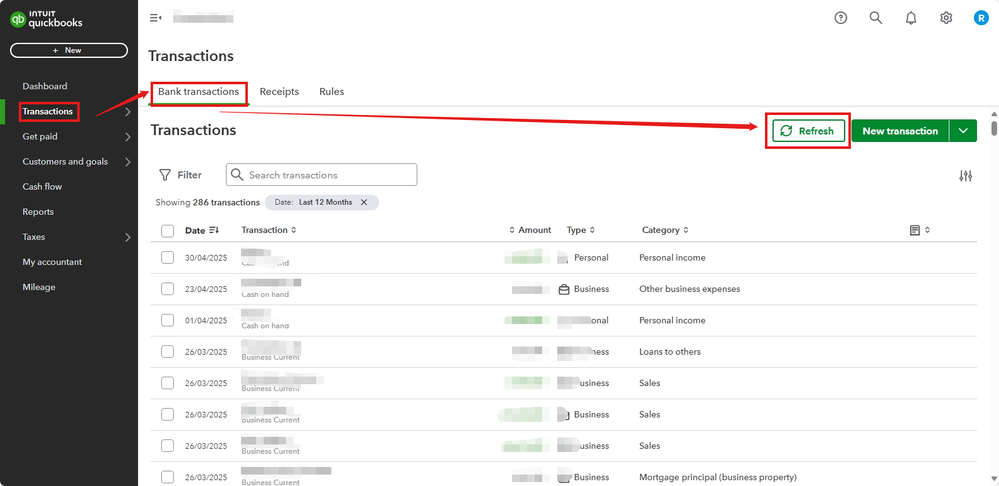The height and width of the screenshot is (486, 999).
Task: Open Dashboard in the sidebar
Action: pyautogui.click(x=45, y=86)
